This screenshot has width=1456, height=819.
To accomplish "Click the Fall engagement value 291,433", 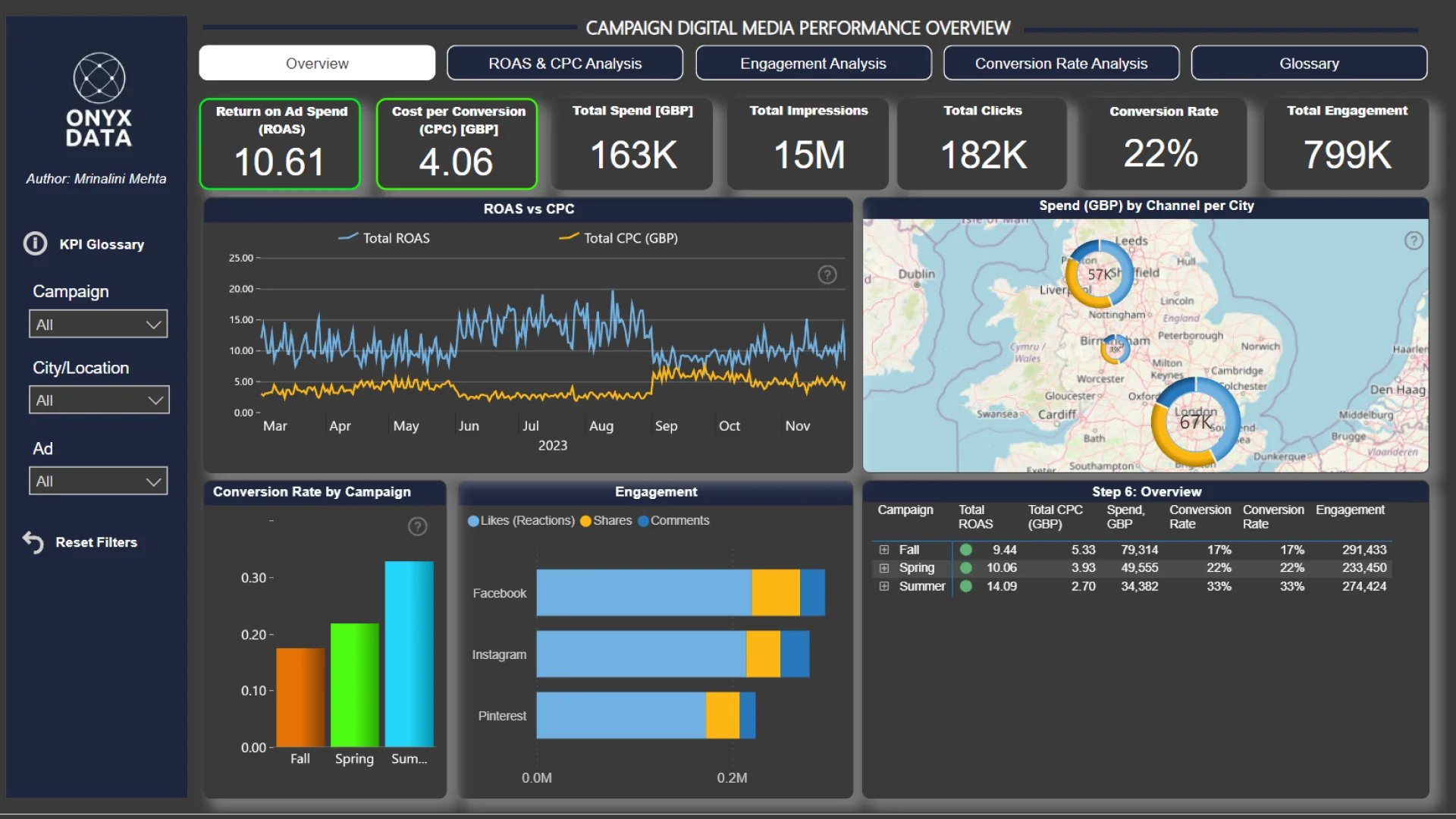I will pos(1364,550).
